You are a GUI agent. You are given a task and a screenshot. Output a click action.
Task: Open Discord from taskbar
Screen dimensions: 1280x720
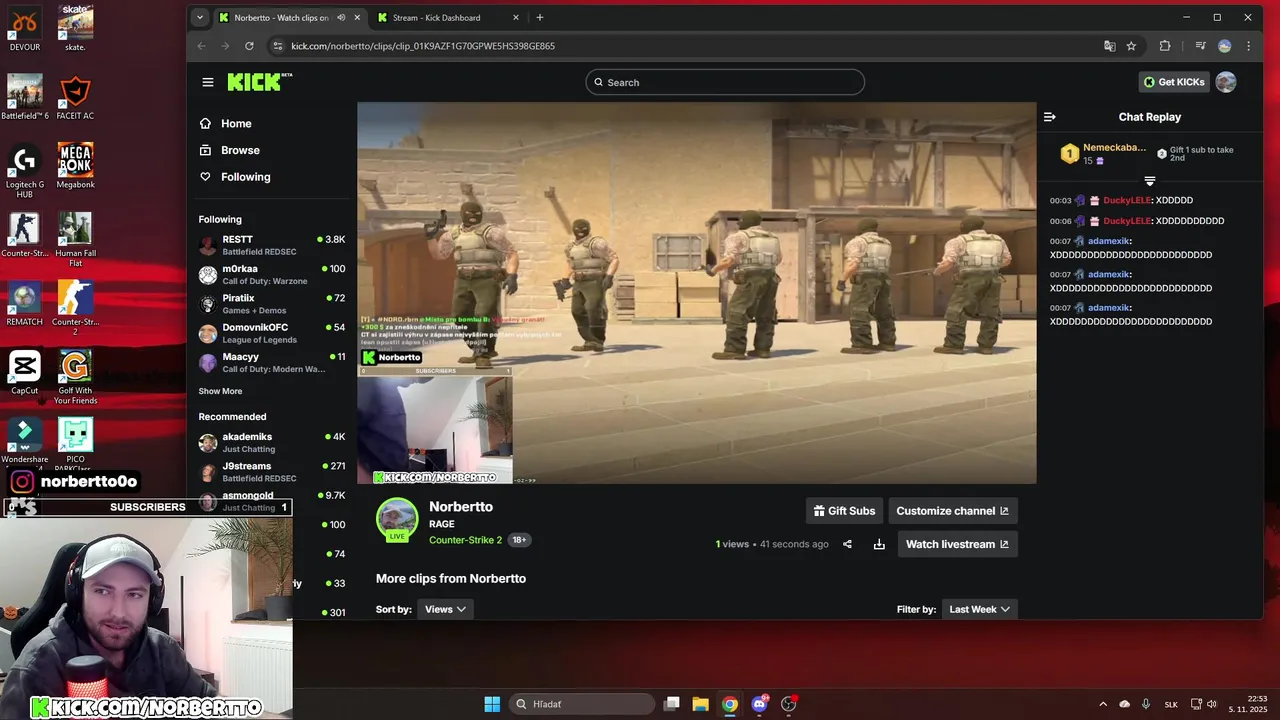click(x=759, y=704)
